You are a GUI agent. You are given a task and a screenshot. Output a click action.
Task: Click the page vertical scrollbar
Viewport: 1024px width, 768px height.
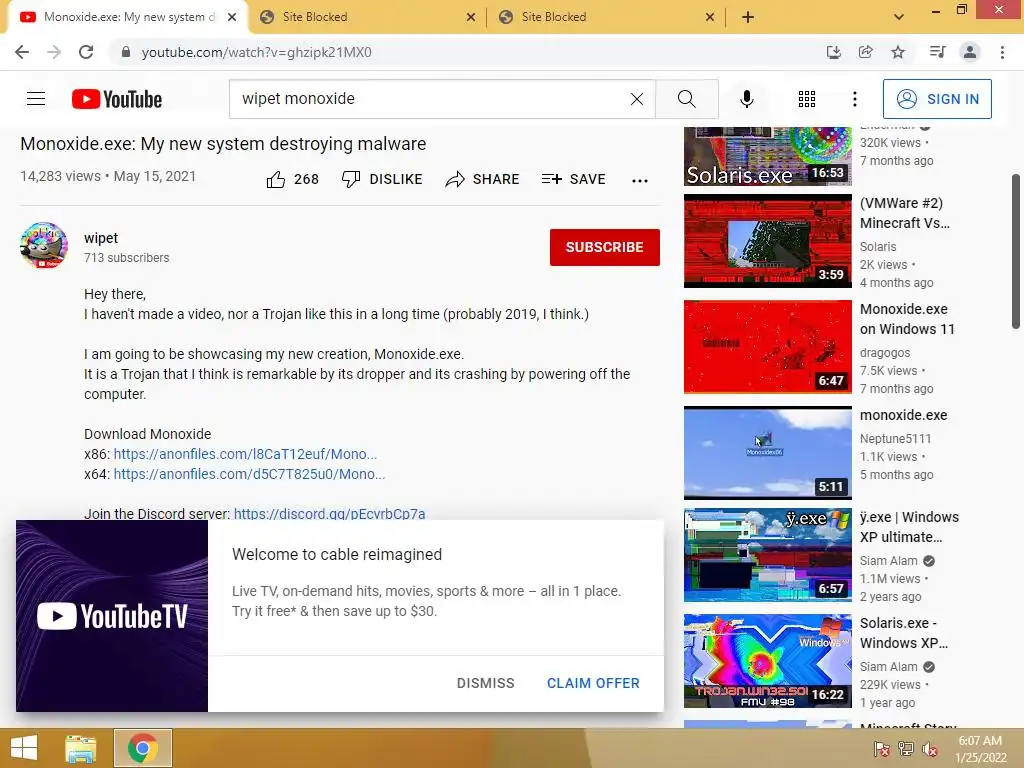(1016, 251)
